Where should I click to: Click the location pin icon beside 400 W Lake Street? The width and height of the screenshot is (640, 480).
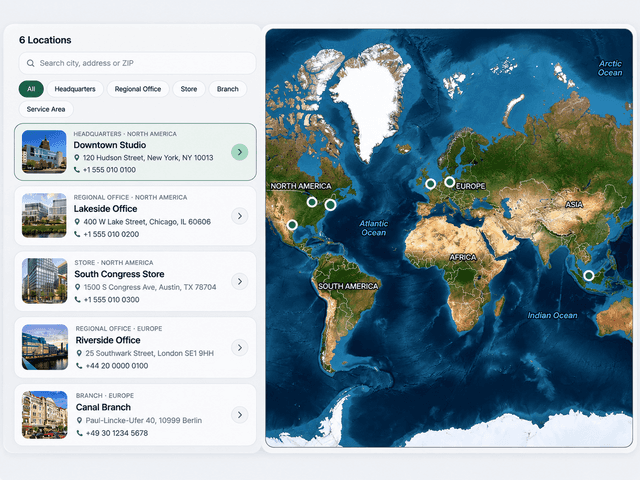tap(77, 222)
